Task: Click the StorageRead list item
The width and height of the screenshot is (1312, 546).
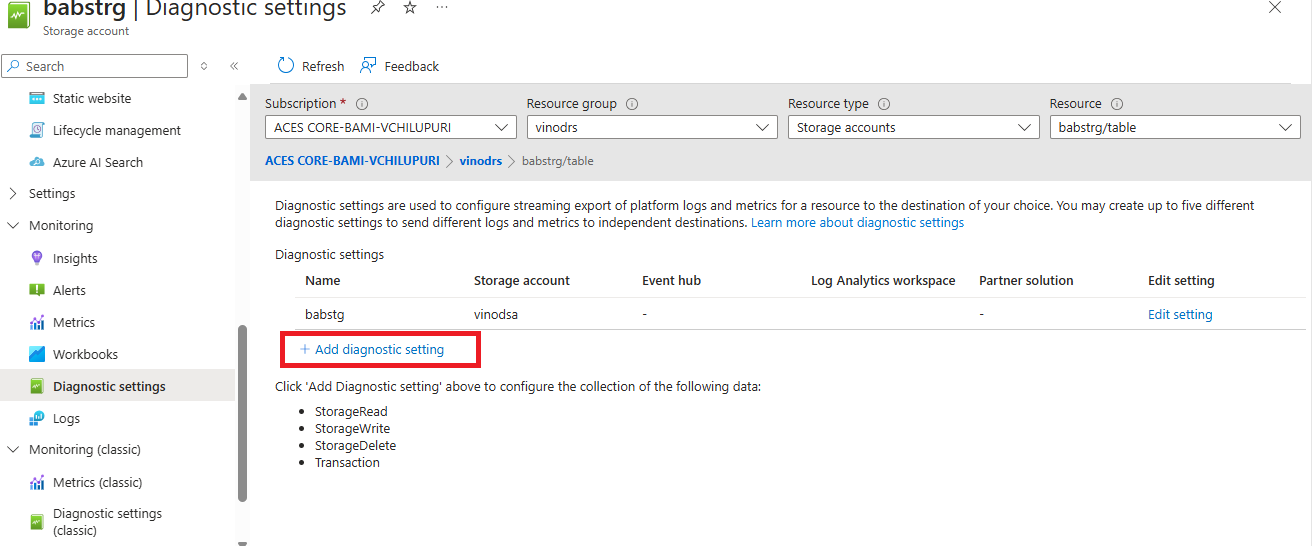Action: pos(351,411)
